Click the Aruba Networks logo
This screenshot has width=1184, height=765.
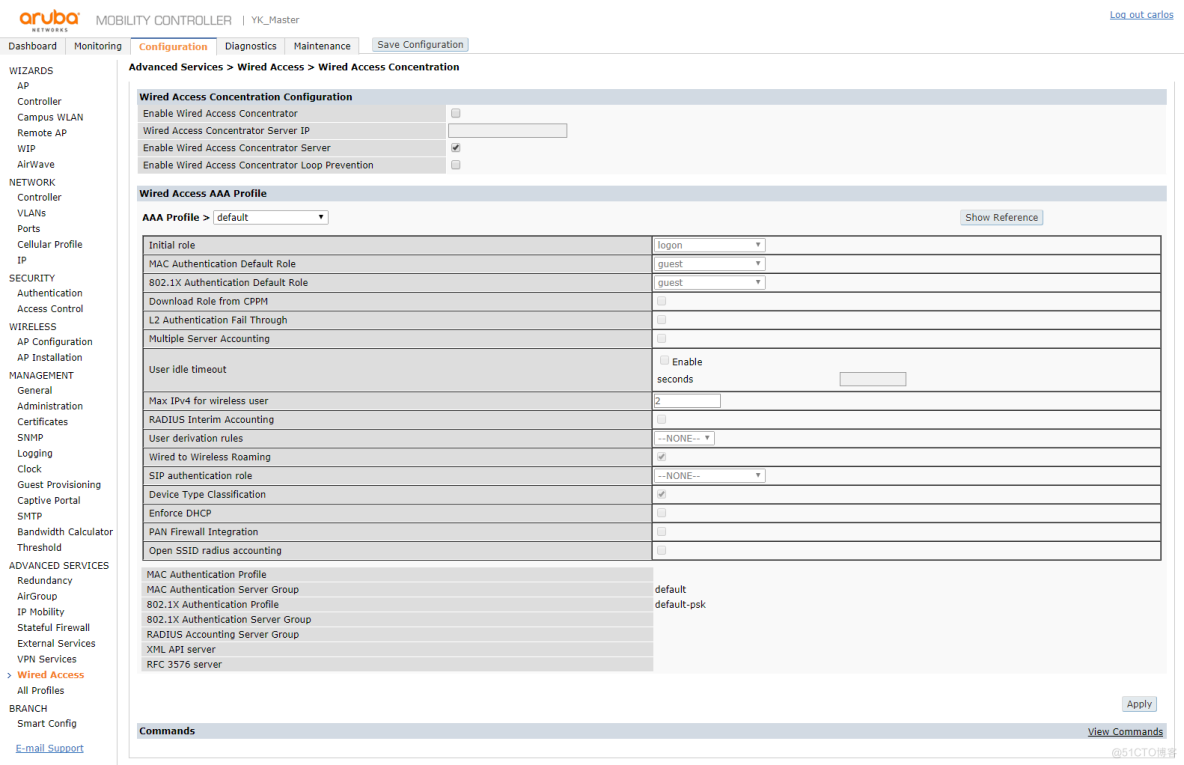49,20
